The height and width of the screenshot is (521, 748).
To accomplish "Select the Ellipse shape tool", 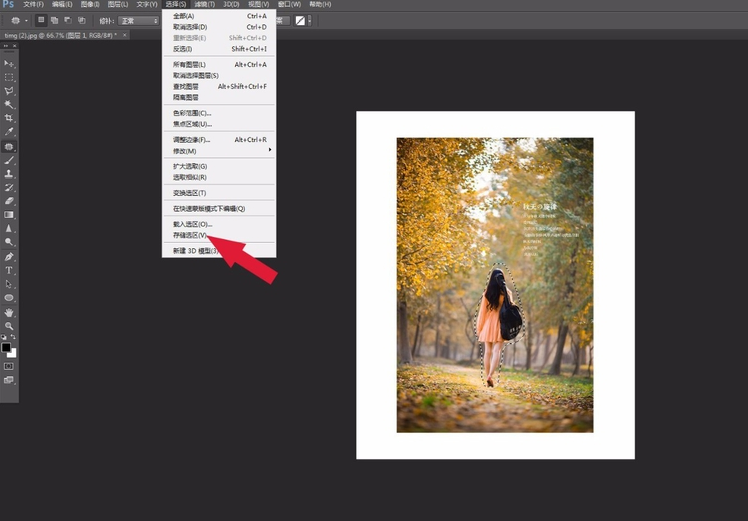I will coord(9,298).
